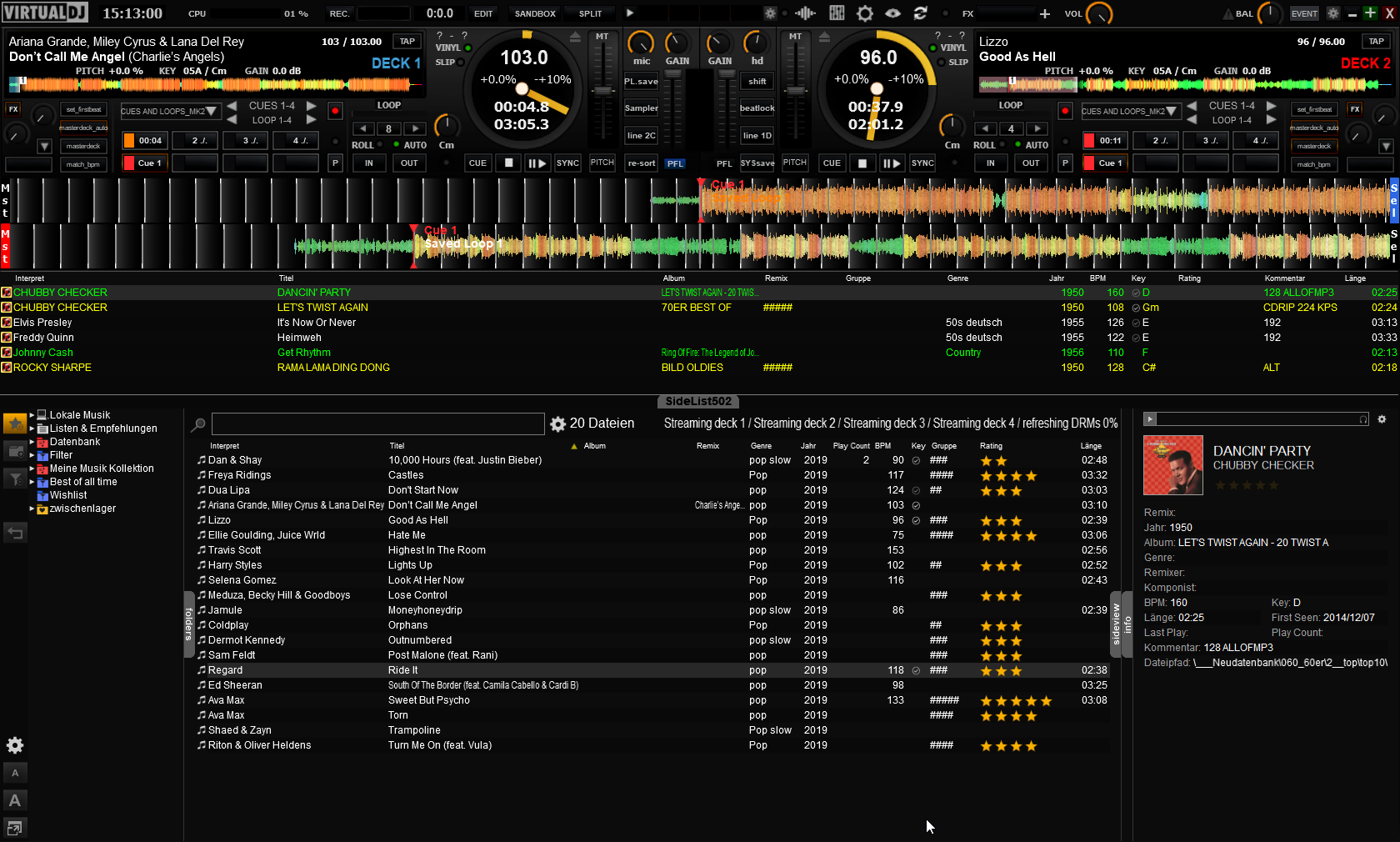Image resolution: width=1400 pixels, height=842 pixels.
Task: Click the gear icon in info panel
Action: (x=1382, y=419)
